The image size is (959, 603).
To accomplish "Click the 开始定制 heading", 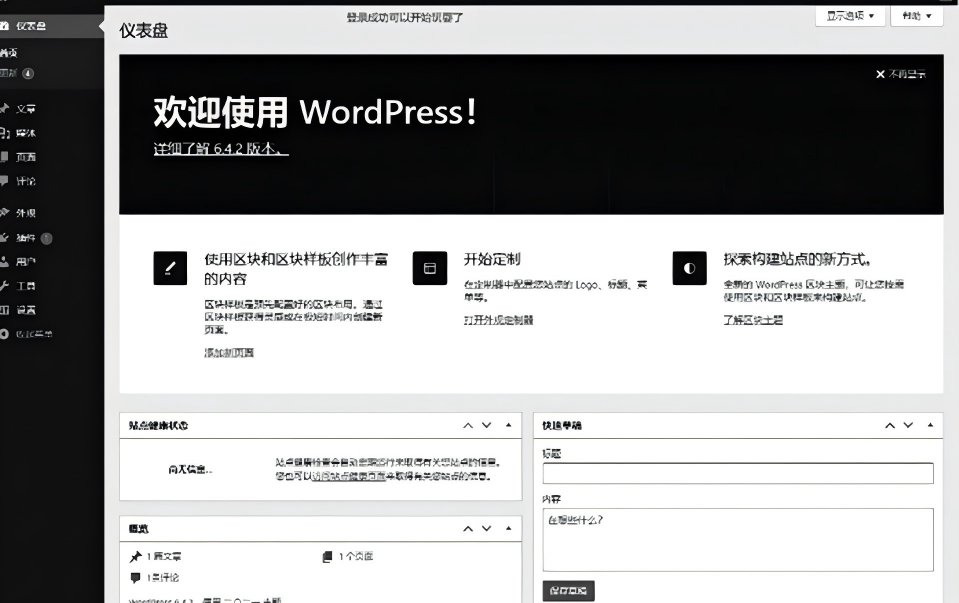I will pos(492,259).
